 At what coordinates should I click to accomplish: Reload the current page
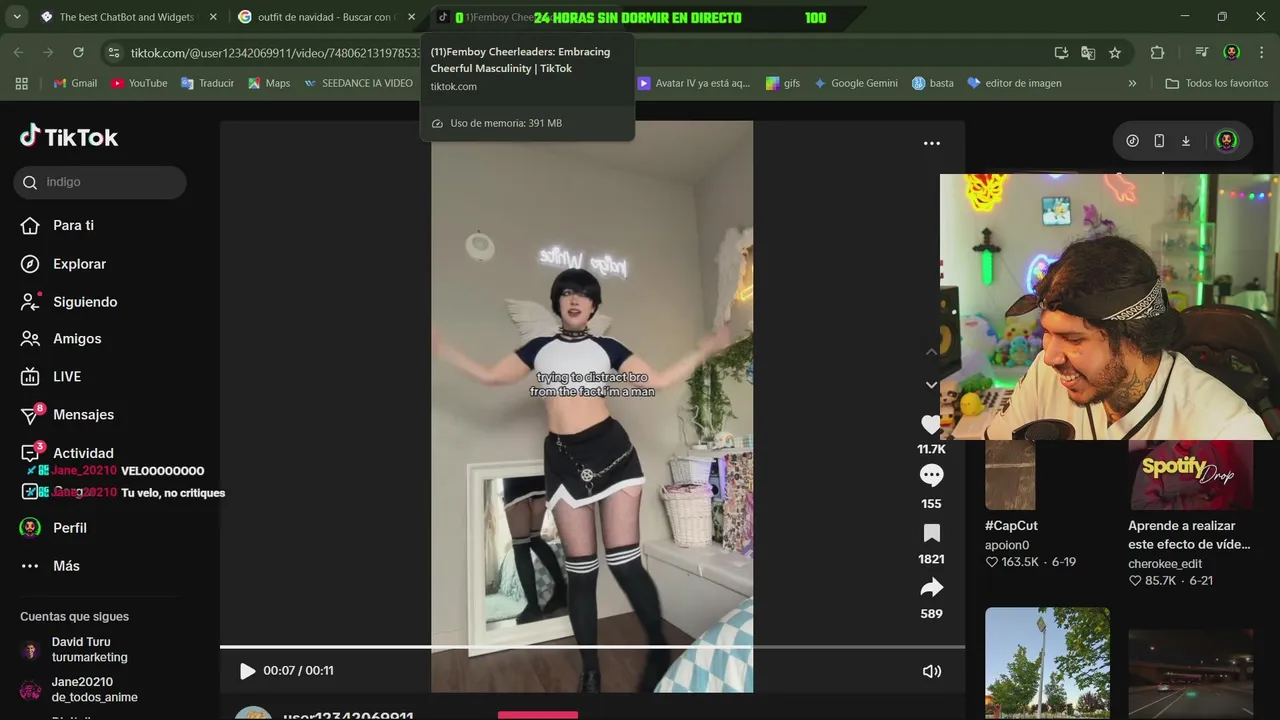click(x=78, y=52)
